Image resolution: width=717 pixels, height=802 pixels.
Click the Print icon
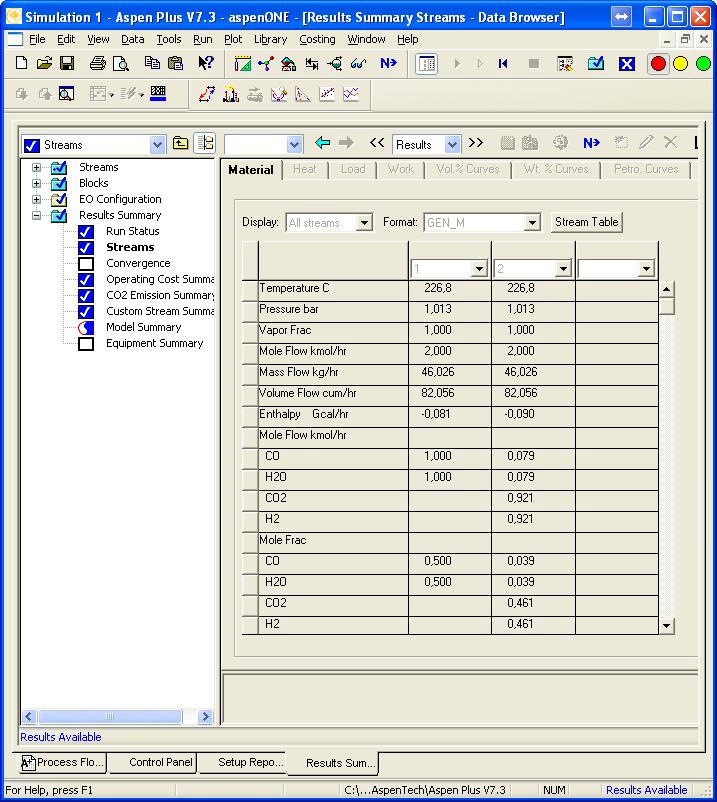pyautogui.click(x=97, y=63)
